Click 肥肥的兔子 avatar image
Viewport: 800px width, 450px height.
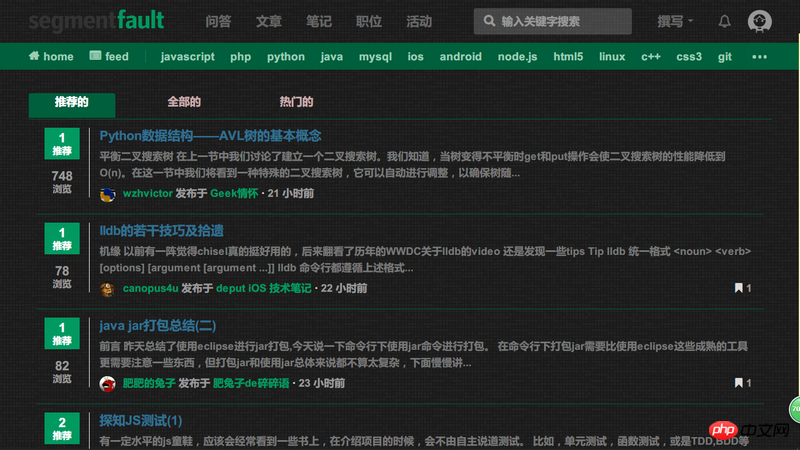pyautogui.click(x=107, y=384)
